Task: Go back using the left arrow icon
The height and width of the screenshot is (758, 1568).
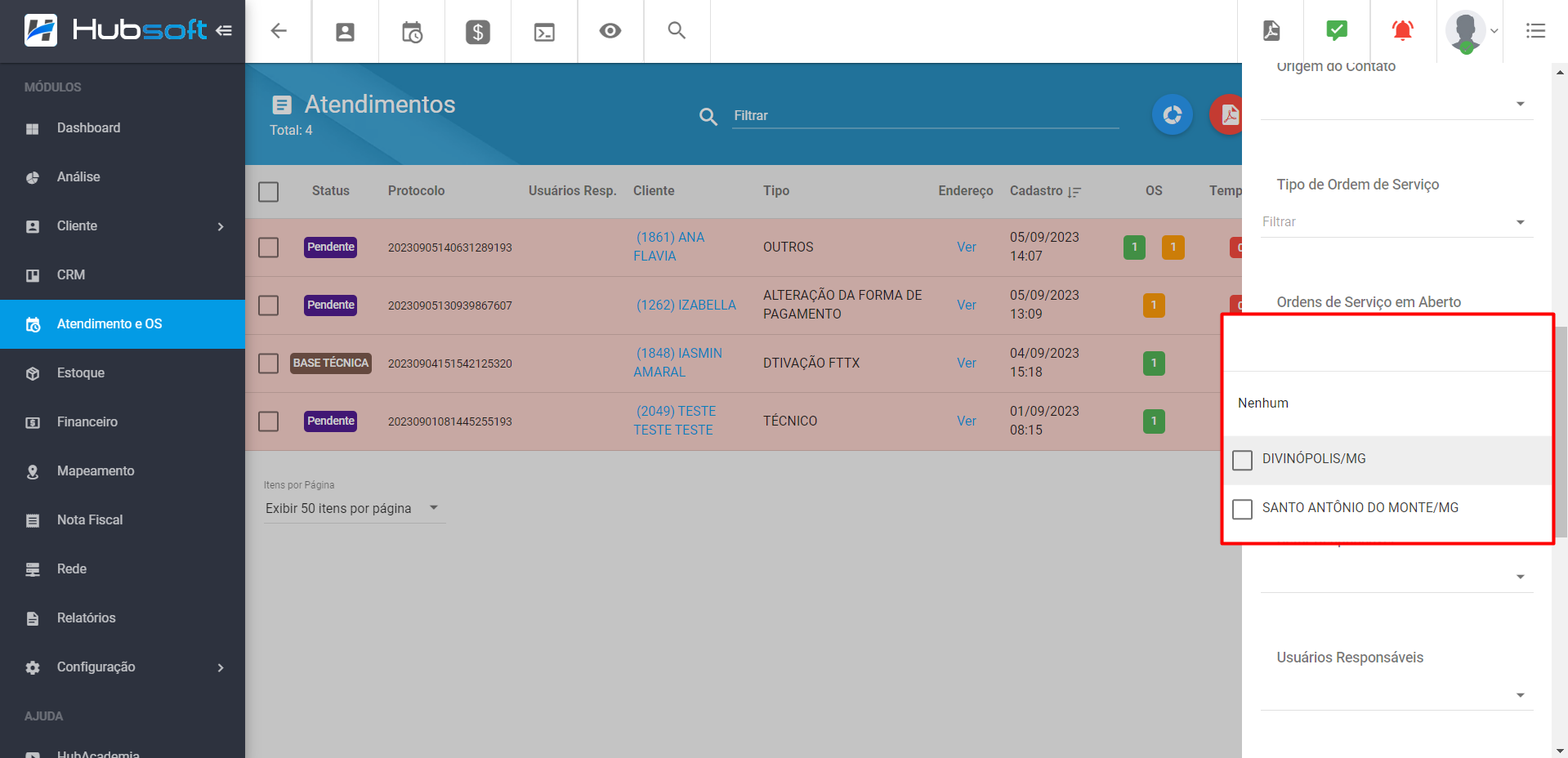Action: pyautogui.click(x=279, y=31)
